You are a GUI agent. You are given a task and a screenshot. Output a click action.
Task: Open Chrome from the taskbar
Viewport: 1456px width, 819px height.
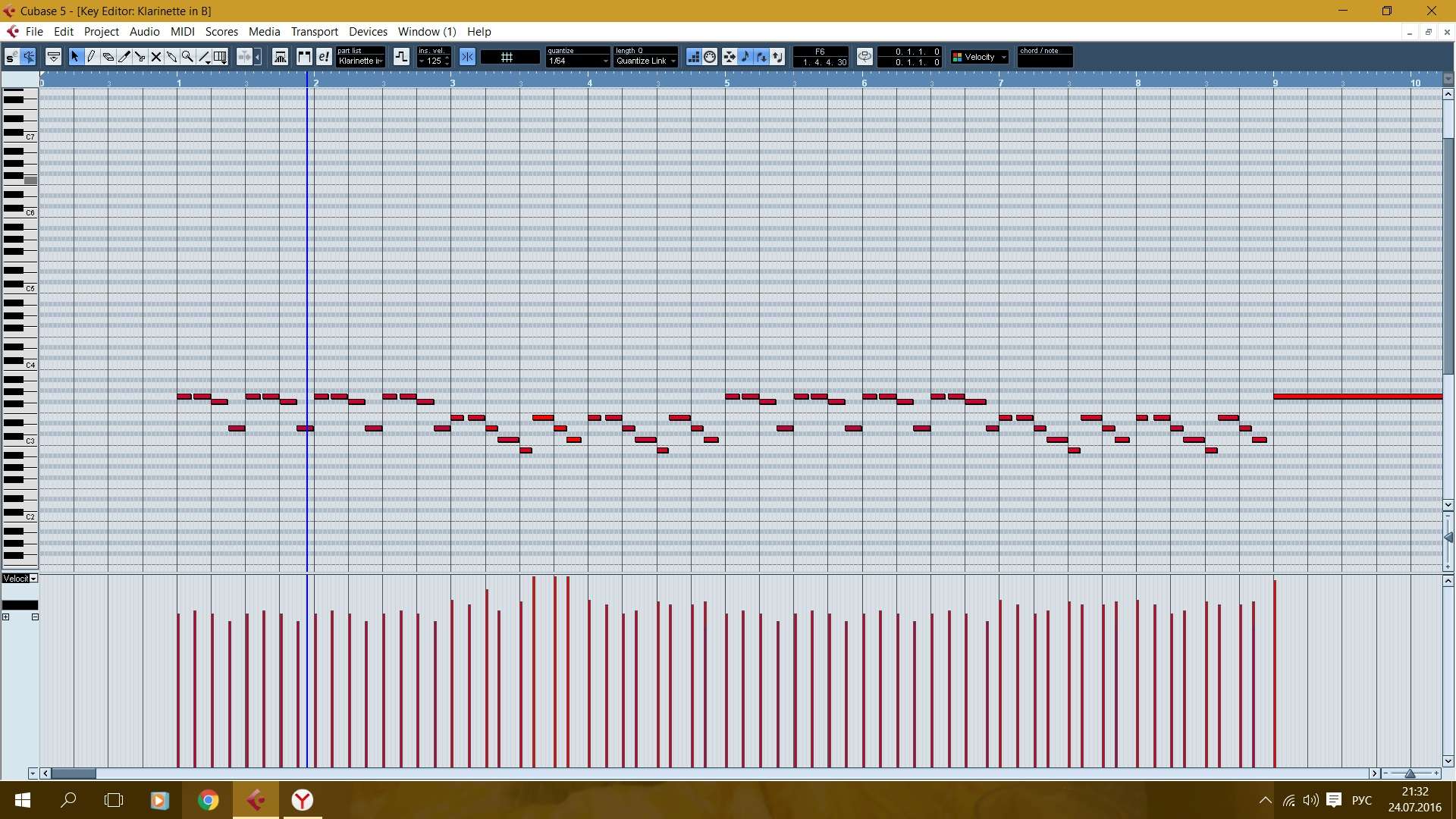coord(208,800)
